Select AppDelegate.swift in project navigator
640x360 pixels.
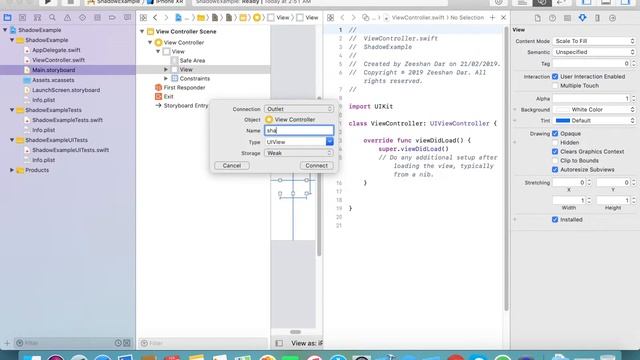56,50
